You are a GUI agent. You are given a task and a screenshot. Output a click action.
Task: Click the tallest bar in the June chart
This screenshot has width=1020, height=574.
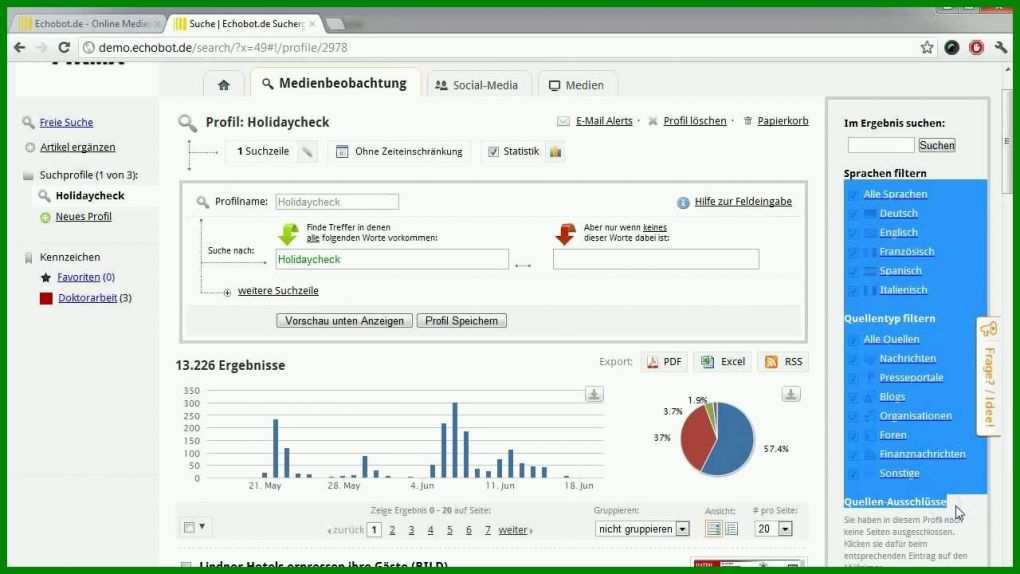click(x=455, y=441)
